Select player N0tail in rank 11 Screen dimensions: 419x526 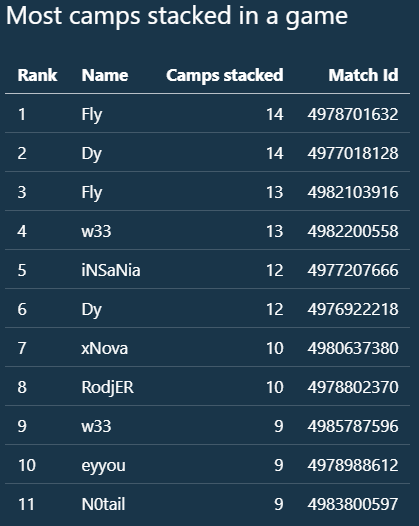coord(103,504)
